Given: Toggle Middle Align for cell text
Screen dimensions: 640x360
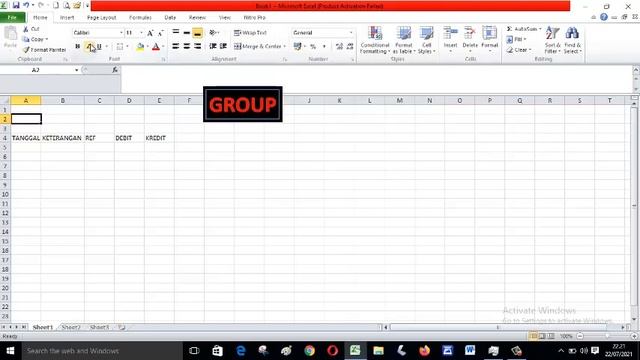Looking at the screenshot, I should pyautogui.click(x=187, y=33).
